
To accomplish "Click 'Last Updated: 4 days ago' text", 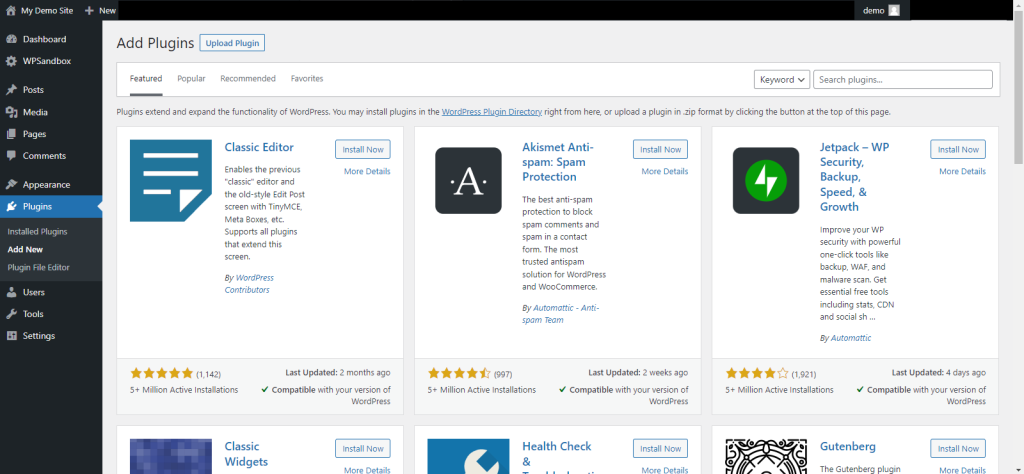I will click(938, 373).
